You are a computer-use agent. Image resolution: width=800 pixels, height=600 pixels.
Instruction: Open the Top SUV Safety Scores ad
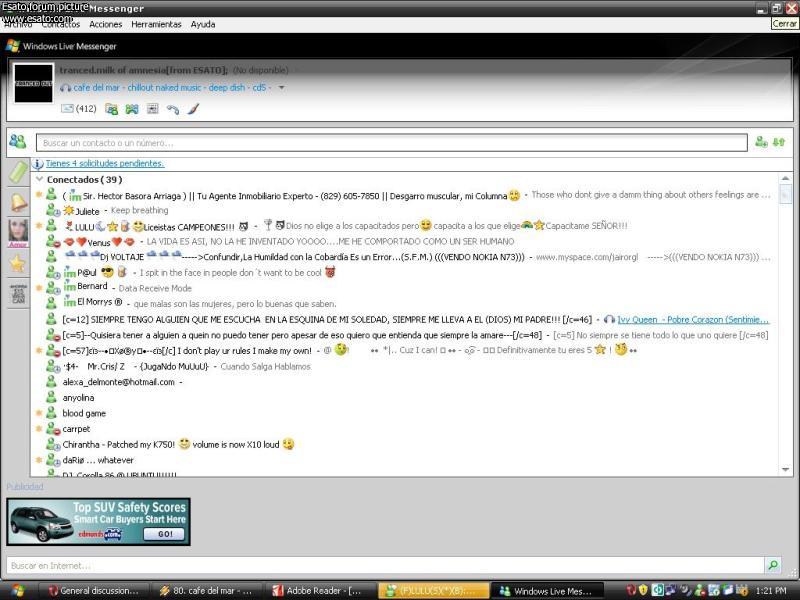(98, 521)
